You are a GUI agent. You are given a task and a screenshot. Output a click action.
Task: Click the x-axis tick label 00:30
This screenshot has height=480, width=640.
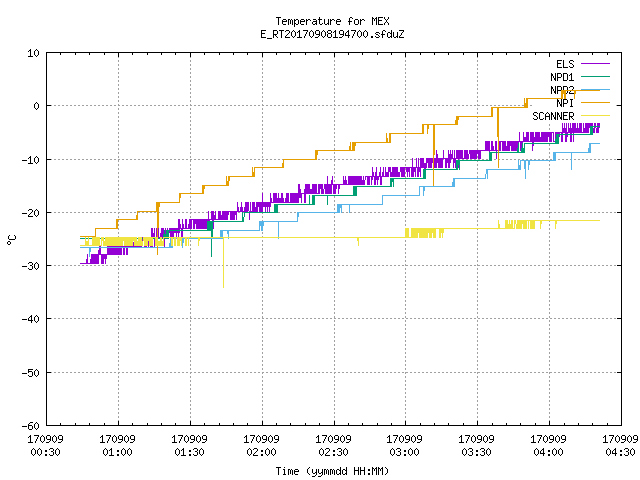(x=46, y=452)
